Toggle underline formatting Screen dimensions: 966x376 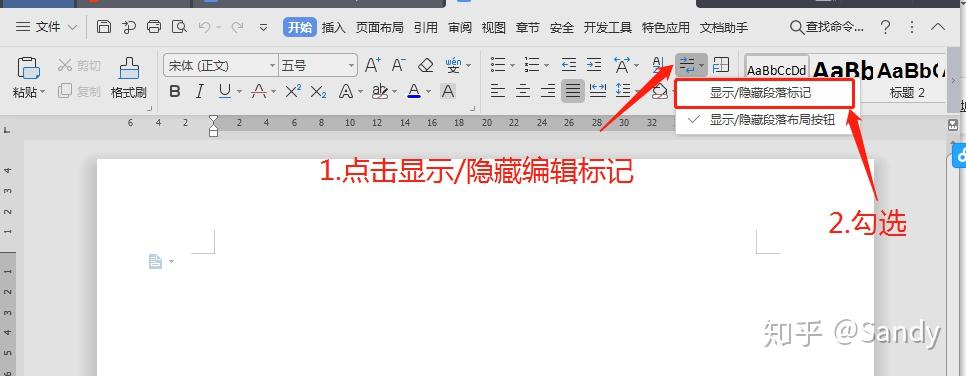[x=224, y=92]
